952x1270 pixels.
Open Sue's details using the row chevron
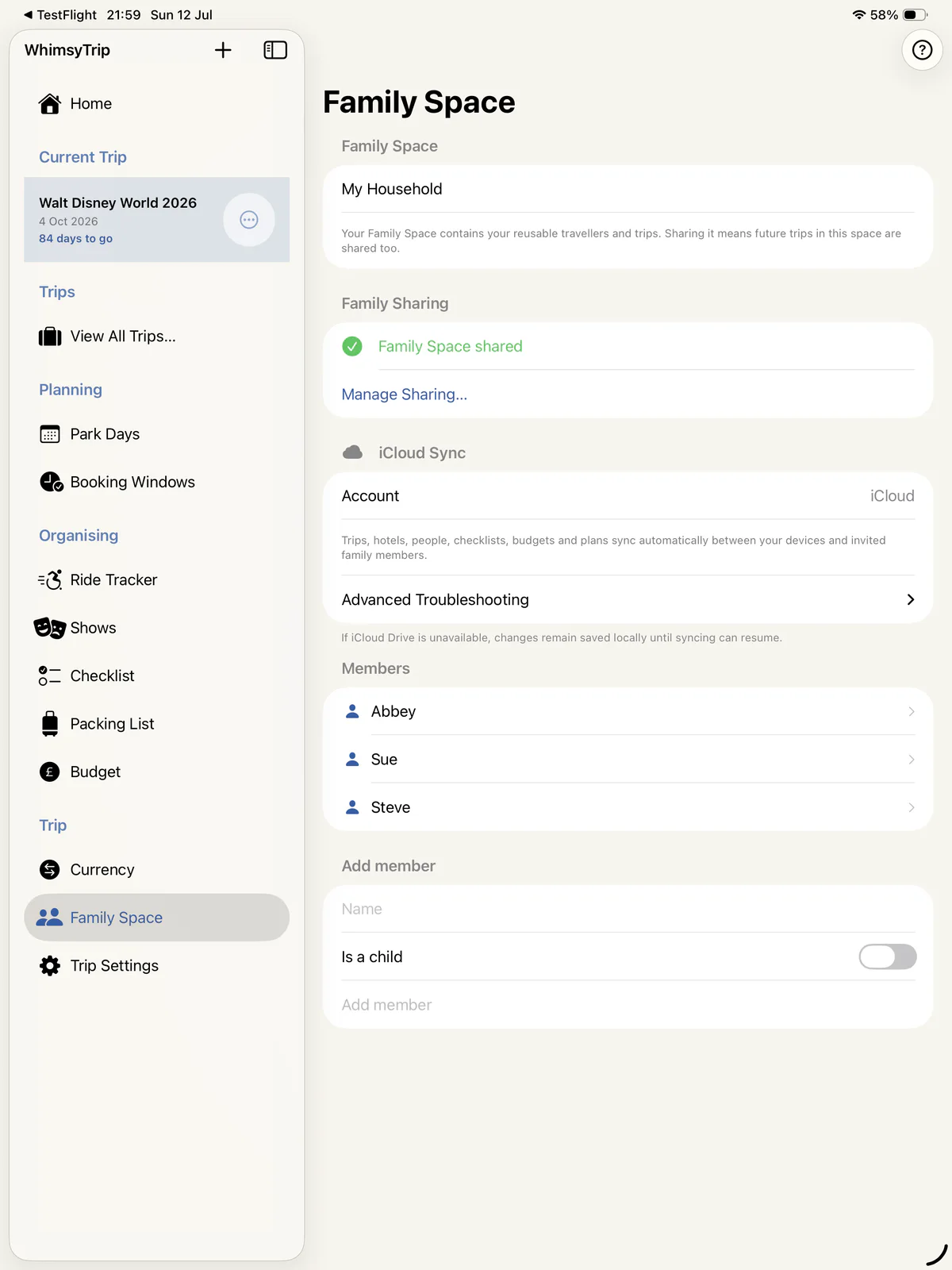[x=912, y=760]
